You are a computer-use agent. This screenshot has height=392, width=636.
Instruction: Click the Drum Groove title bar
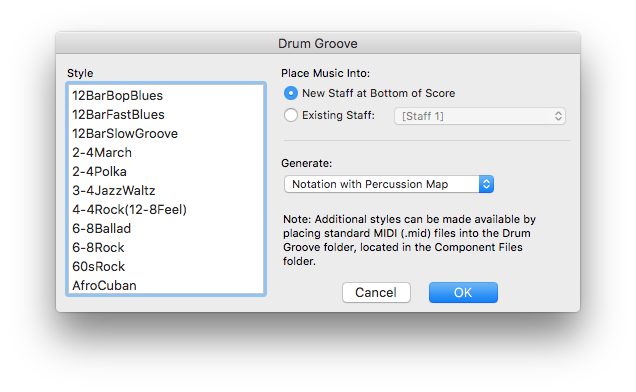point(318,43)
